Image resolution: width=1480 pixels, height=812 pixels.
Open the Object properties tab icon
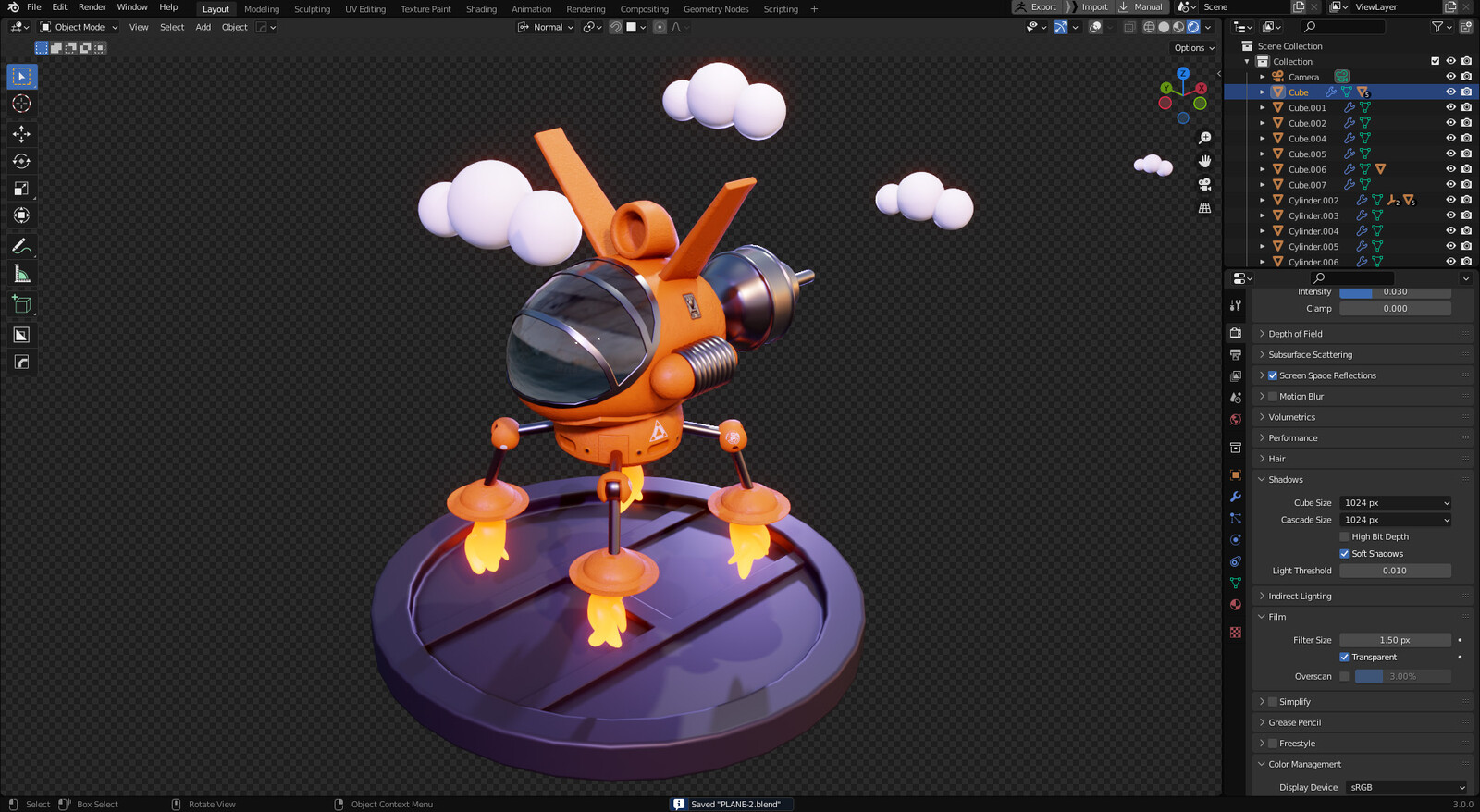coord(1236,475)
